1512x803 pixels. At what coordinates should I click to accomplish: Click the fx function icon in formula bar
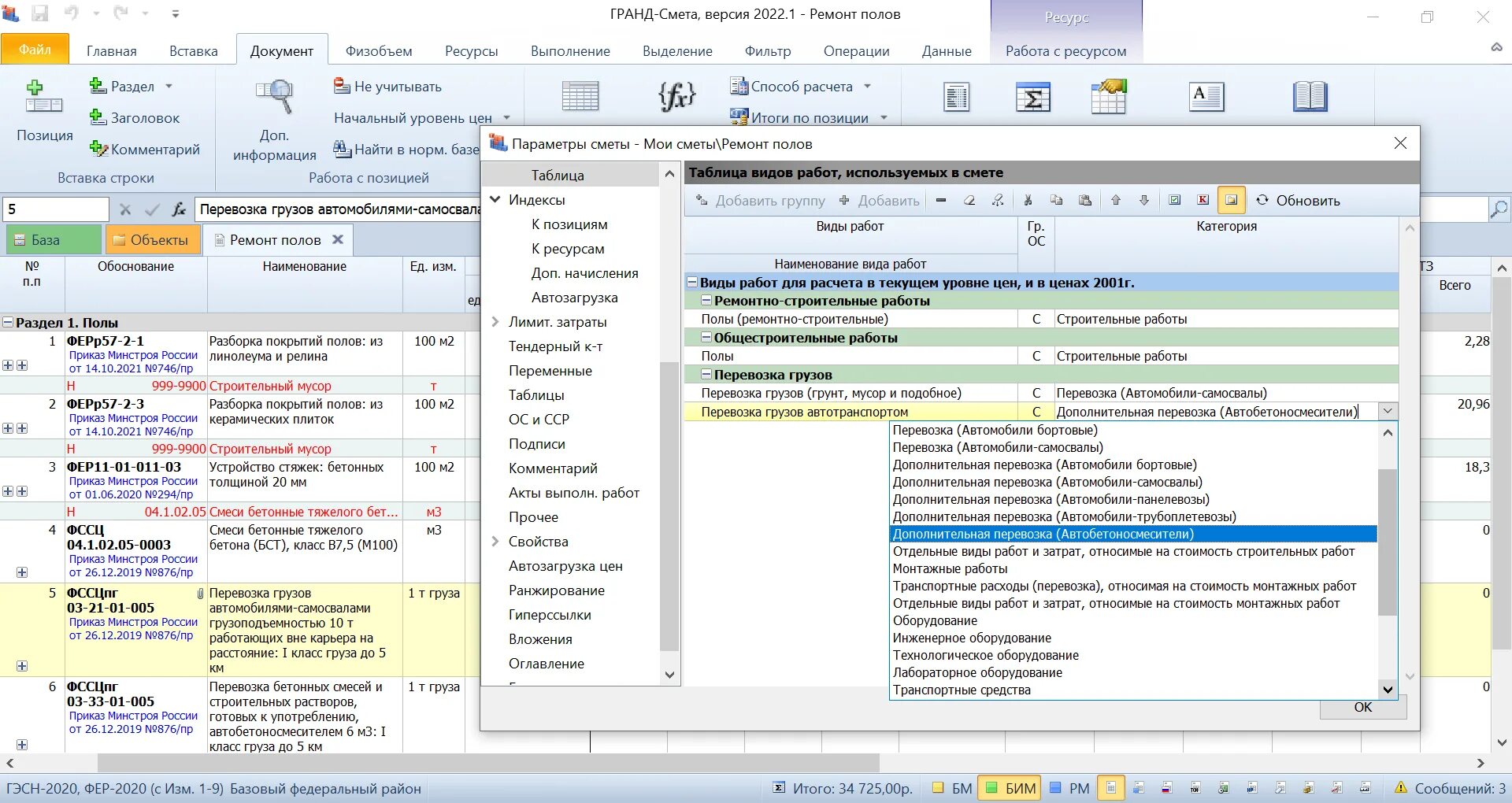click(179, 209)
